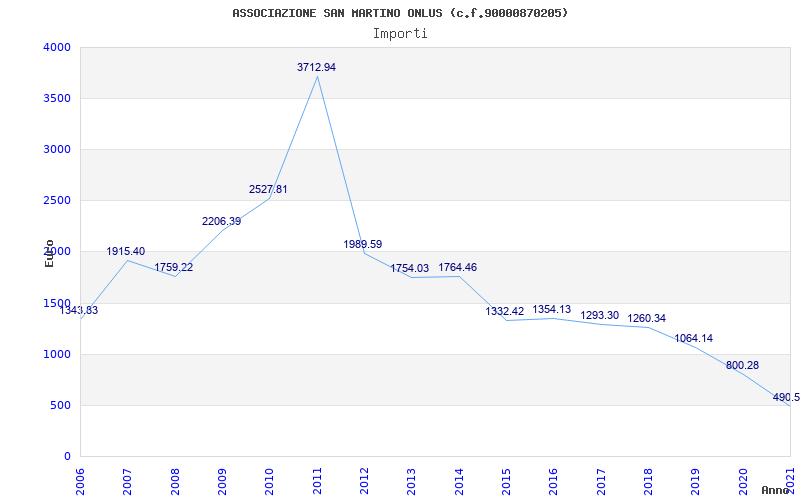
Task: Select the 1989.59 data label
Action: pyautogui.click(x=363, y=244)
